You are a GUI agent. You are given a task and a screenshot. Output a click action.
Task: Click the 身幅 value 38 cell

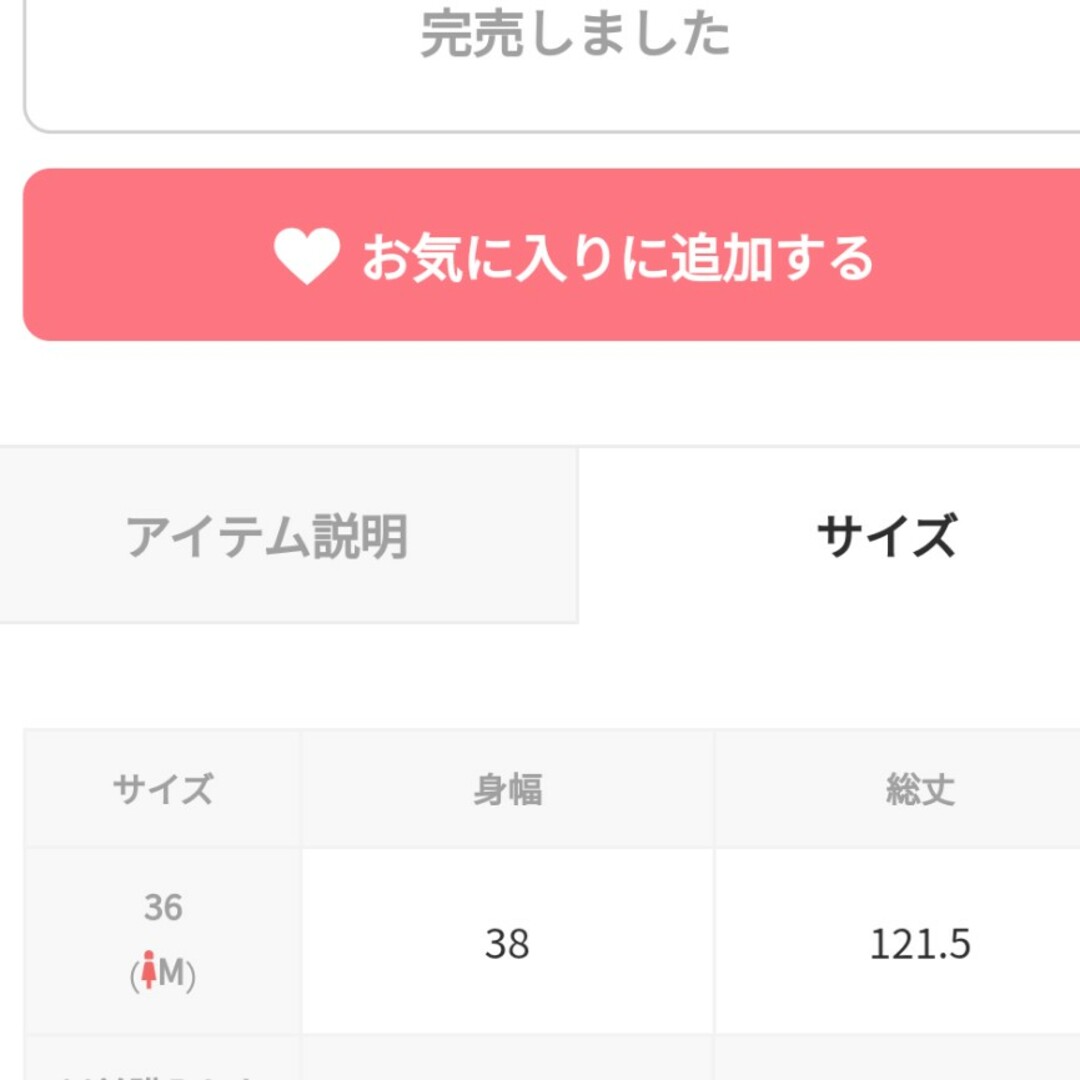pyautogui.click(x=508, y=942)
